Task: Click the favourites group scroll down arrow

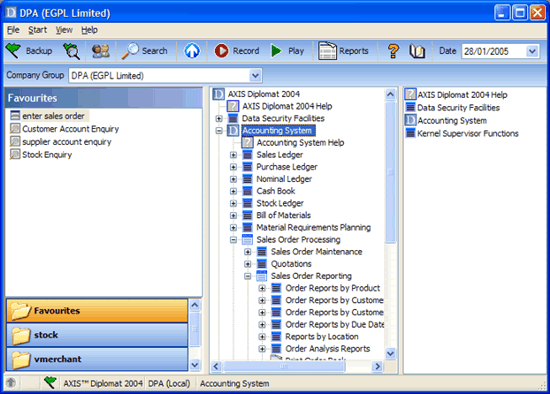Action: coord(195,365)
